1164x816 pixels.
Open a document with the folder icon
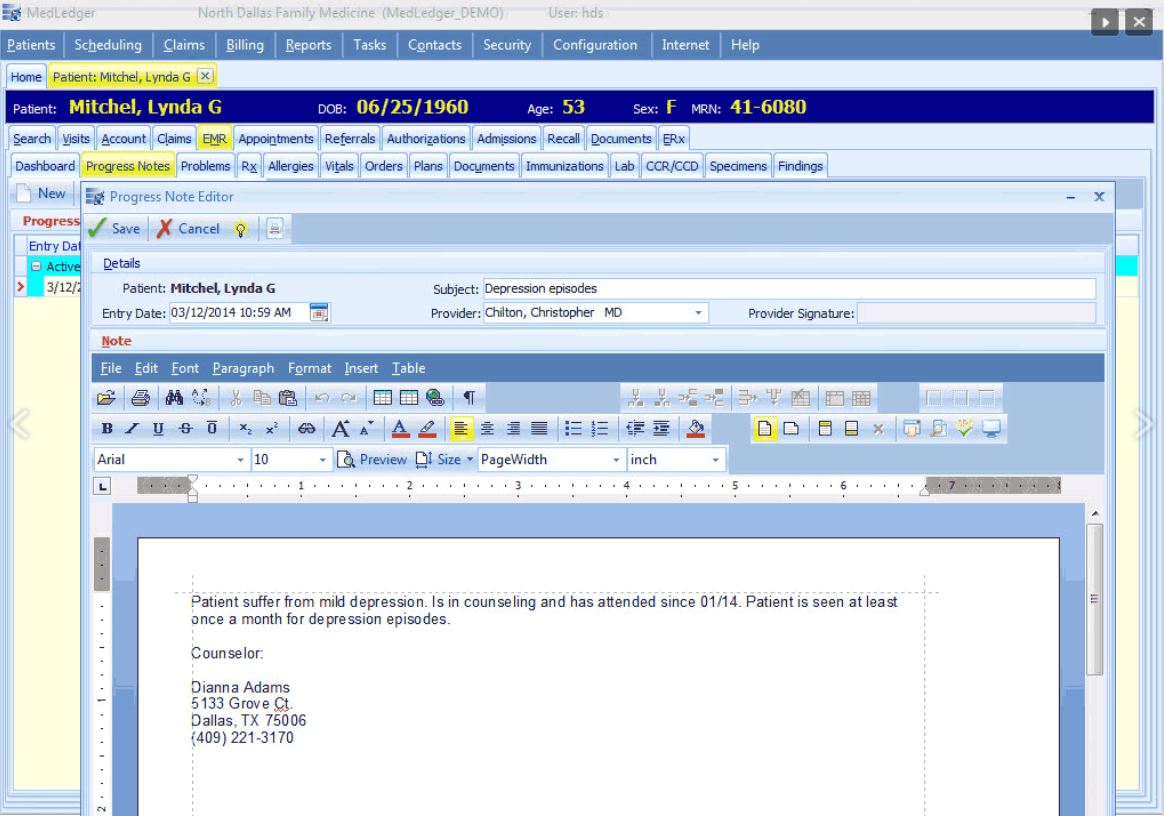pyautogui.click(x=106, y=398)
